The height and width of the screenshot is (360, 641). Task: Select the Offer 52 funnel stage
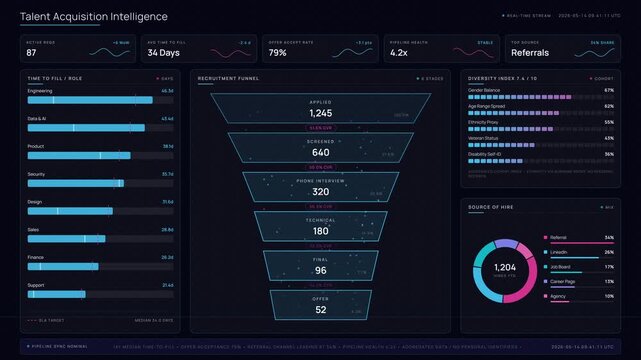pos(320,305)
